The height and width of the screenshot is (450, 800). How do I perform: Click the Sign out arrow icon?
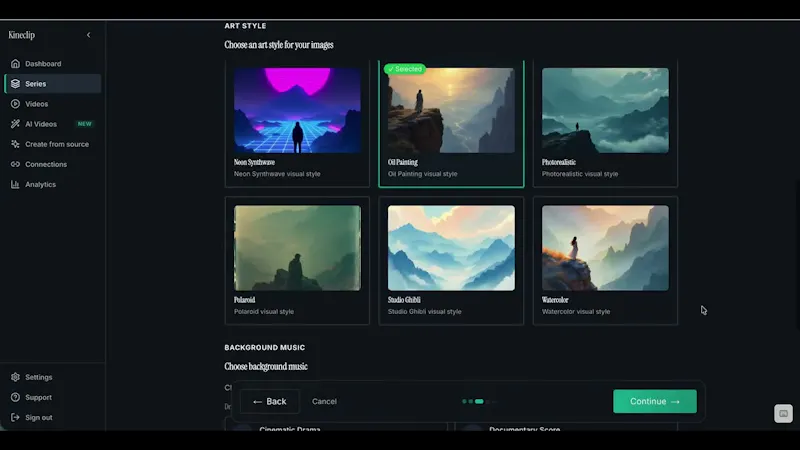pos(15,417)
